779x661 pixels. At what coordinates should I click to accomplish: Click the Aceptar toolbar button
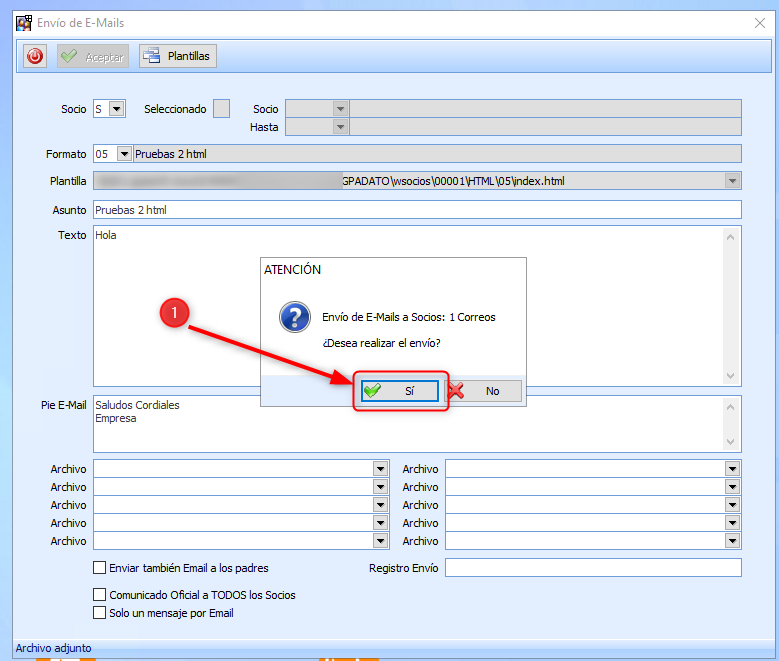pyautogui.click(x=93, y=57)
